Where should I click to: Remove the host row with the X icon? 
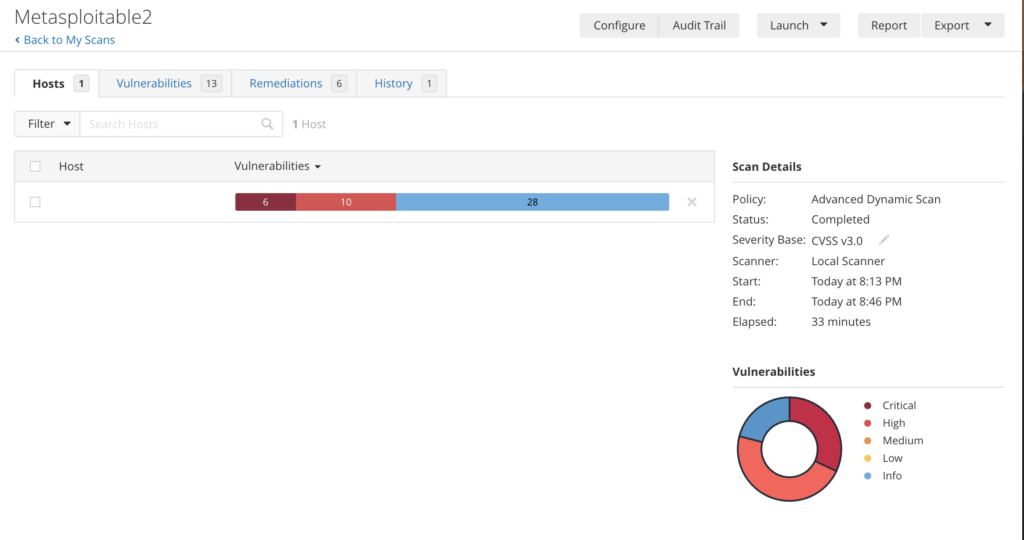pyautogui.click(x=692, y=202)
